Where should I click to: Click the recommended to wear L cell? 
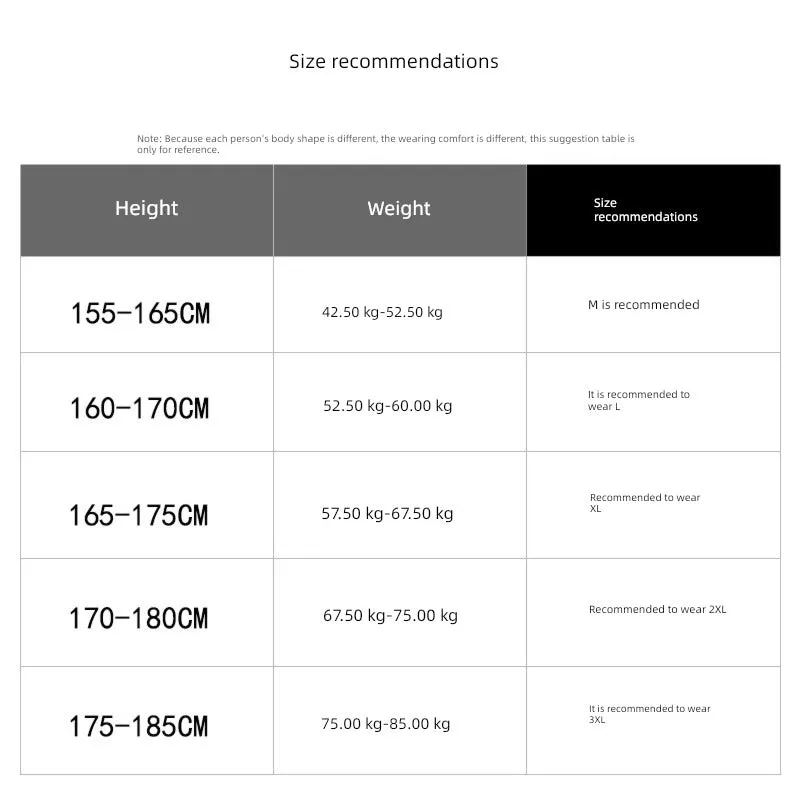point(653,402)
